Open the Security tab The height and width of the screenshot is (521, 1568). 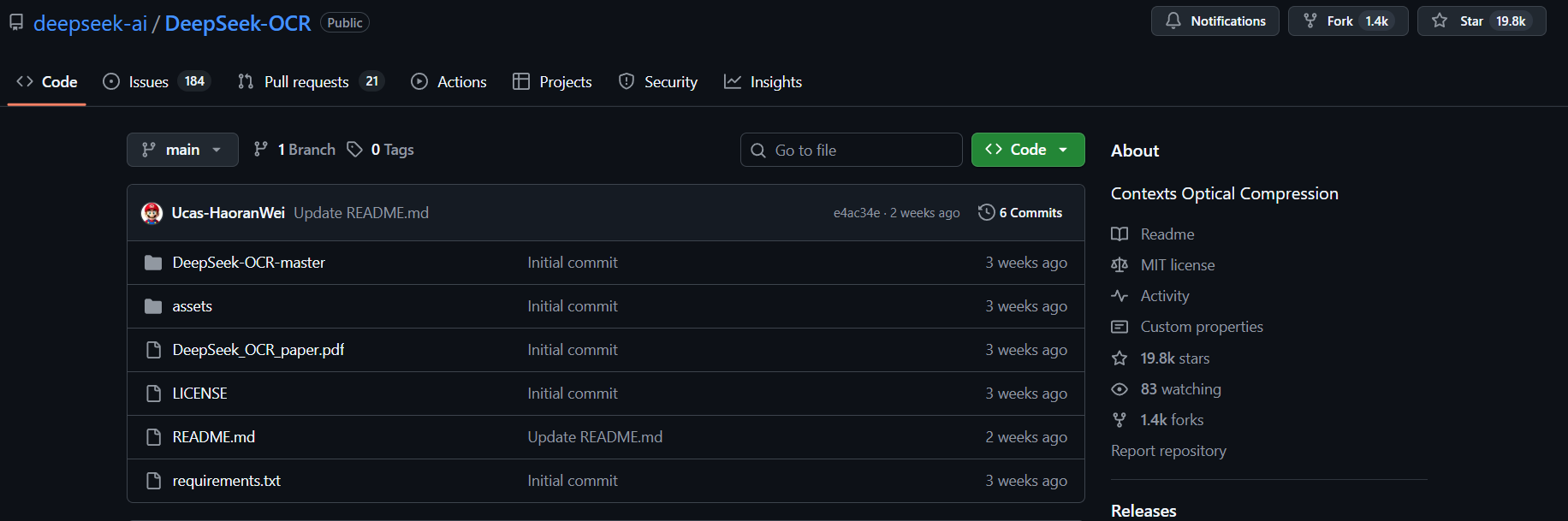[x=658, y=82]
